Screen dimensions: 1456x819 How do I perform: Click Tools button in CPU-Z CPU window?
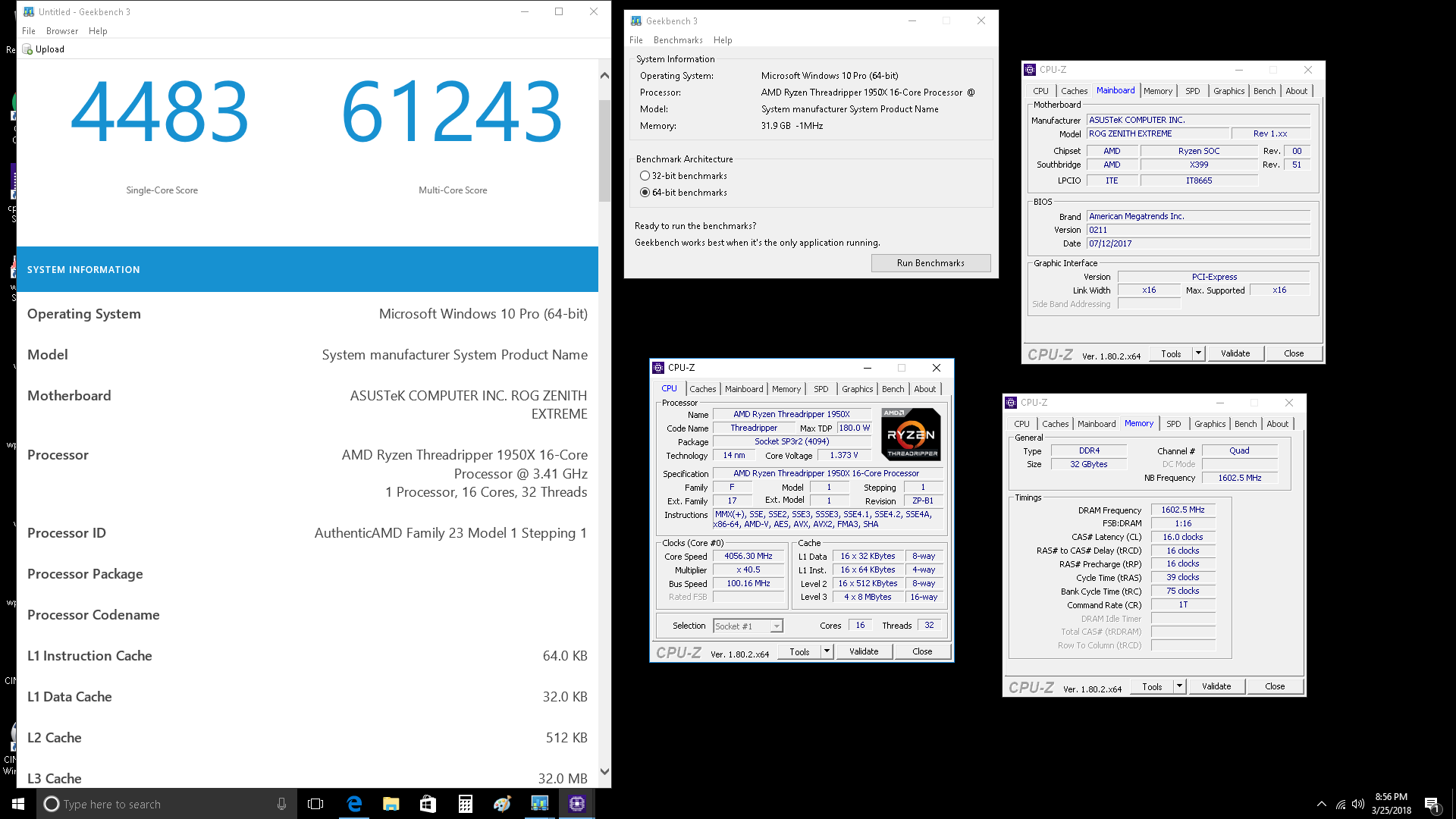799,651
